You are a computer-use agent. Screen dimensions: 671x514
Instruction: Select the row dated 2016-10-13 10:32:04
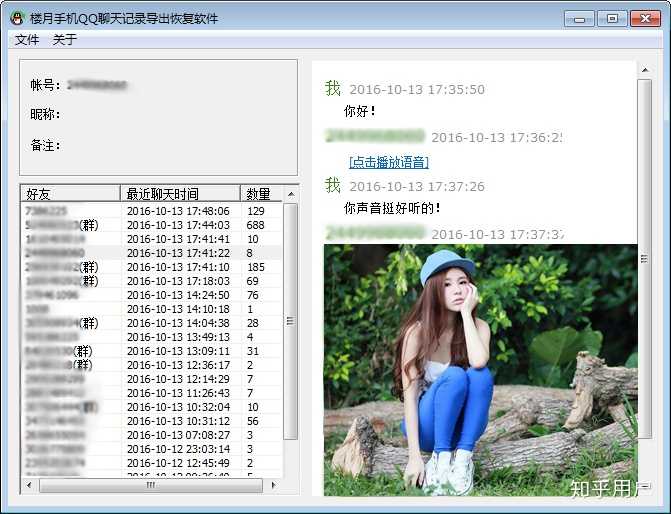pyautogui.click(x=151, y=407)
